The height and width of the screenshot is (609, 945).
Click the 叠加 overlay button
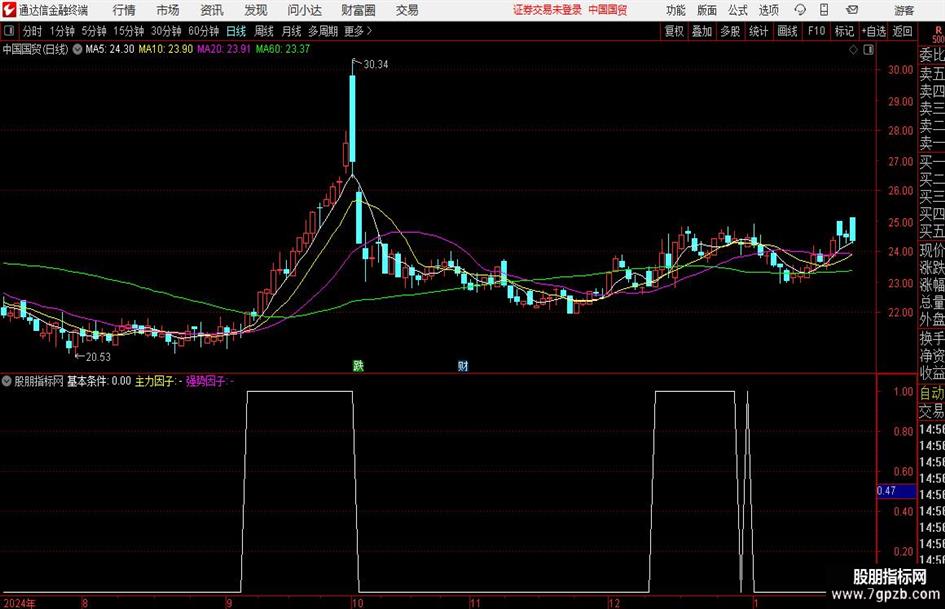702,31
